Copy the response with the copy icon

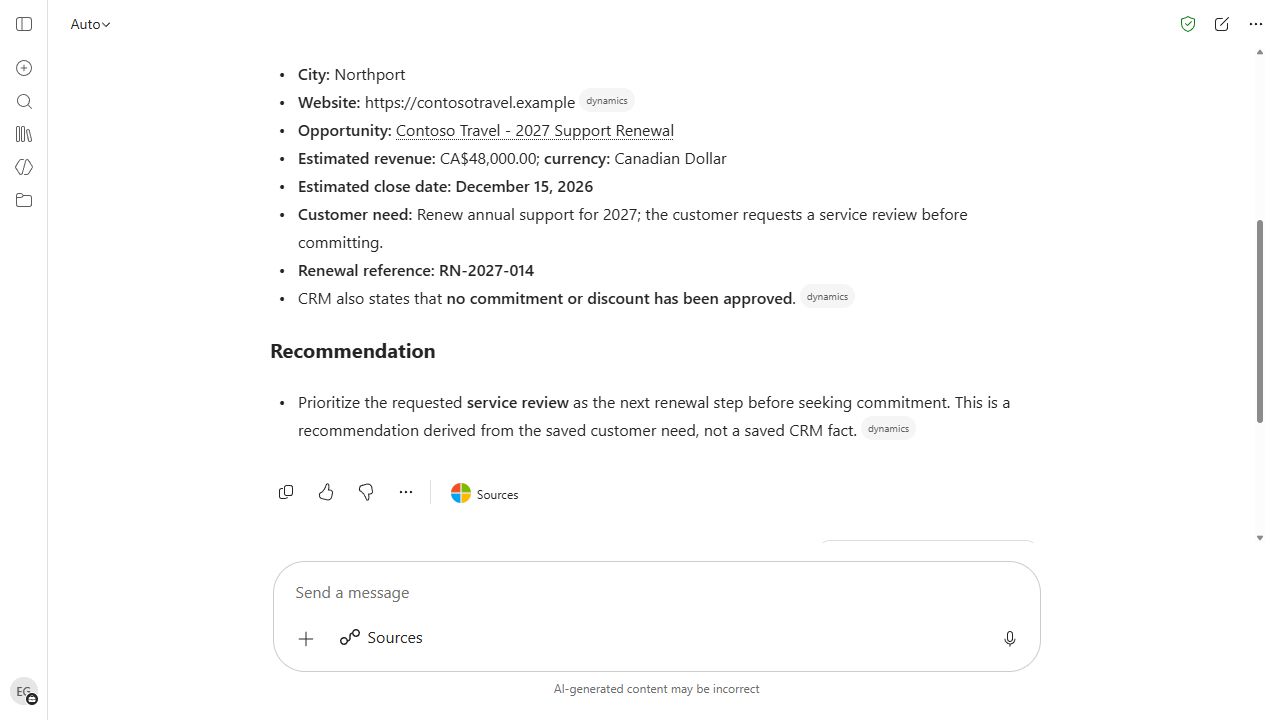(x=286, y=492)
